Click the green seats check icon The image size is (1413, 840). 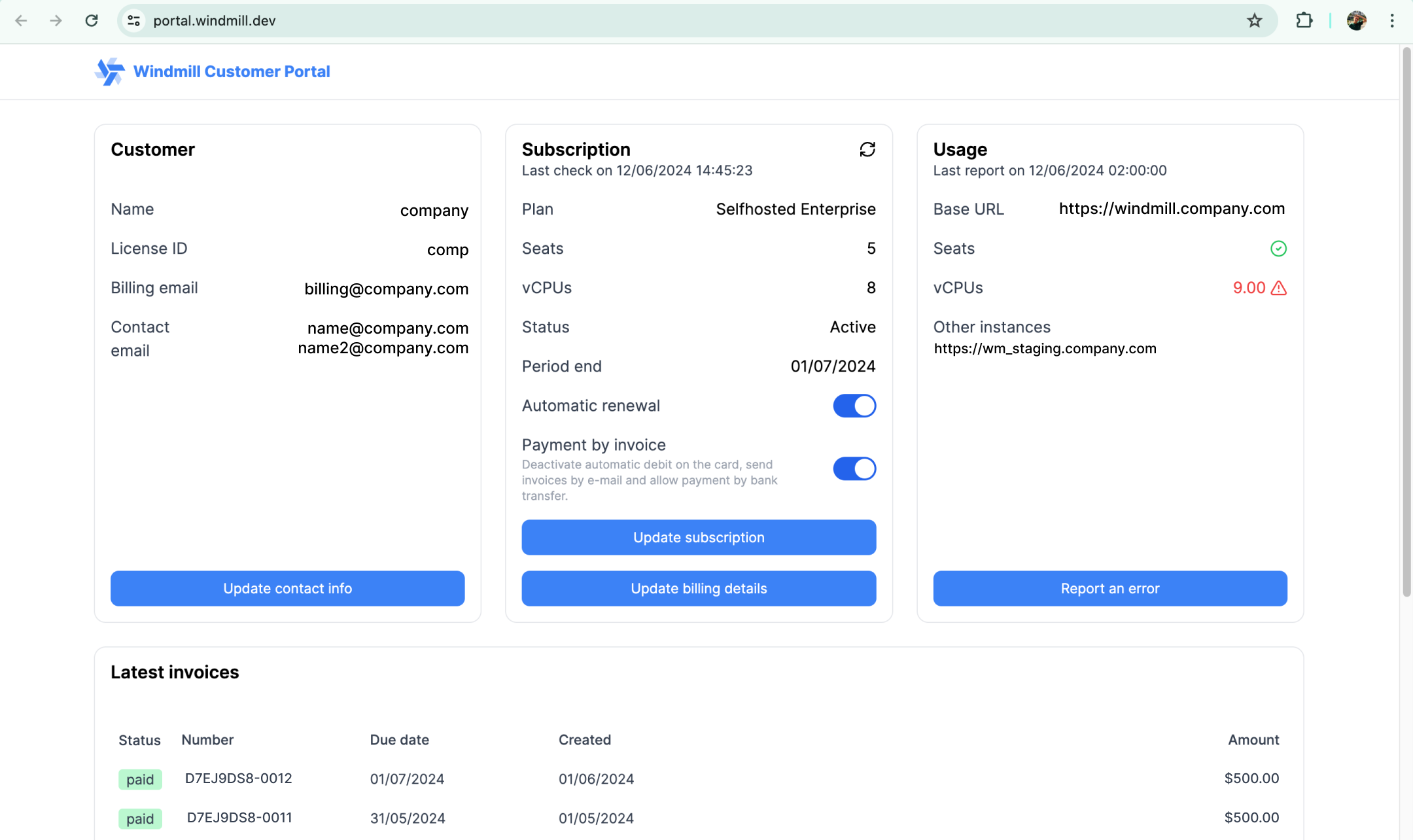click(x=1278, y=249)
